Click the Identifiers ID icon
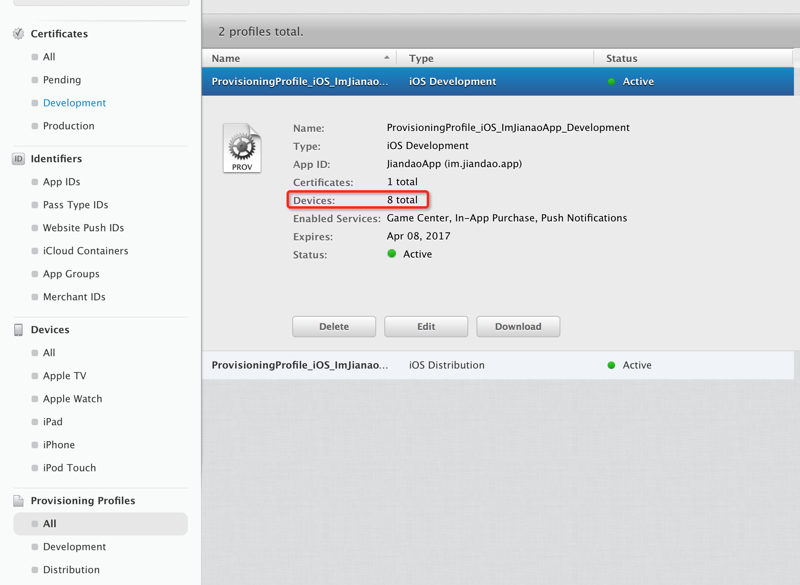 (x=18, y=159)
